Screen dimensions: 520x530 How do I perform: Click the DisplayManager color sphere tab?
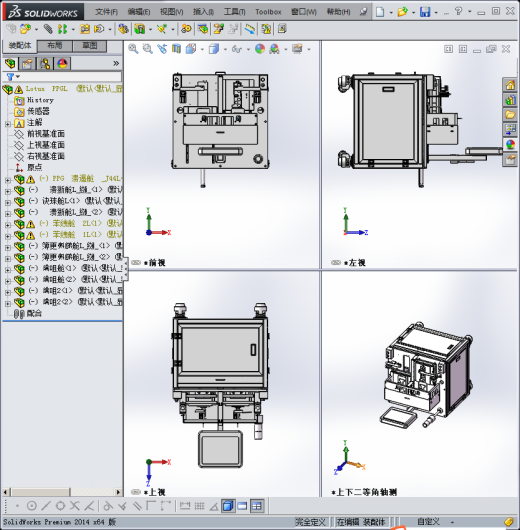62,64
